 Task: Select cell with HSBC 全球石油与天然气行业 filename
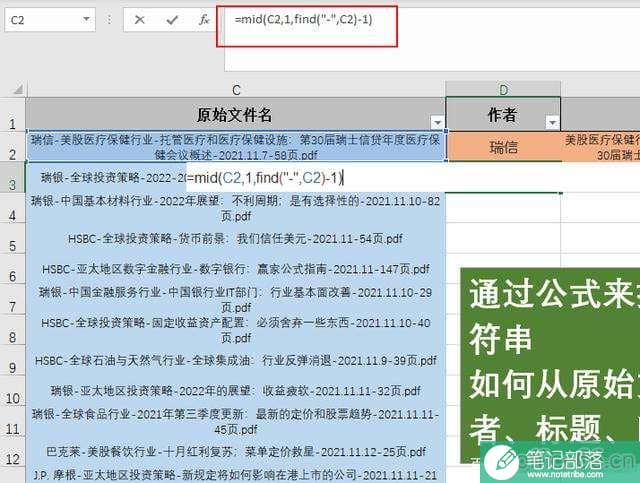point(236,361)
